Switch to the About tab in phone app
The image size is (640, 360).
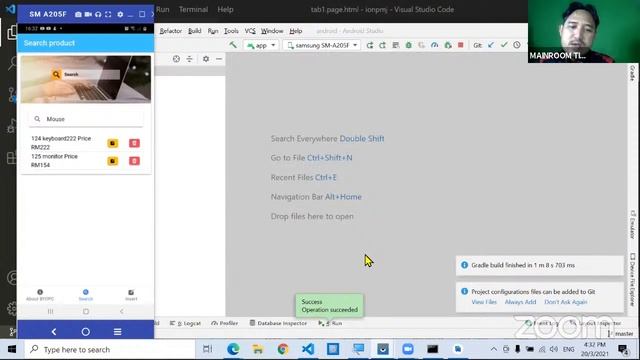click(40, 295)
